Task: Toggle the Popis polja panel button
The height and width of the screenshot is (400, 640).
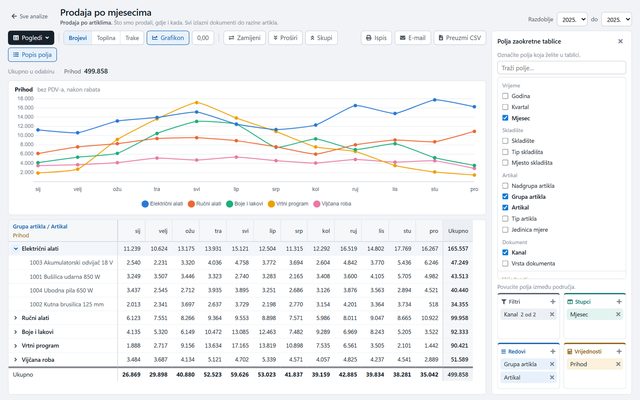Action: pos(32,55)
